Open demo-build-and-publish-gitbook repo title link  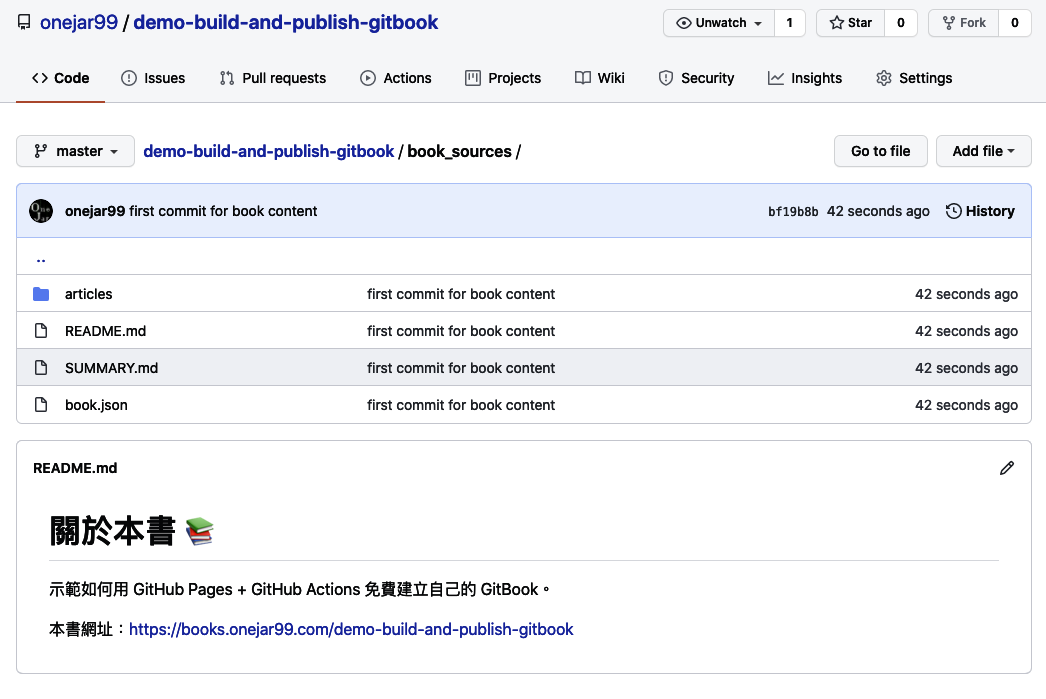286,22
